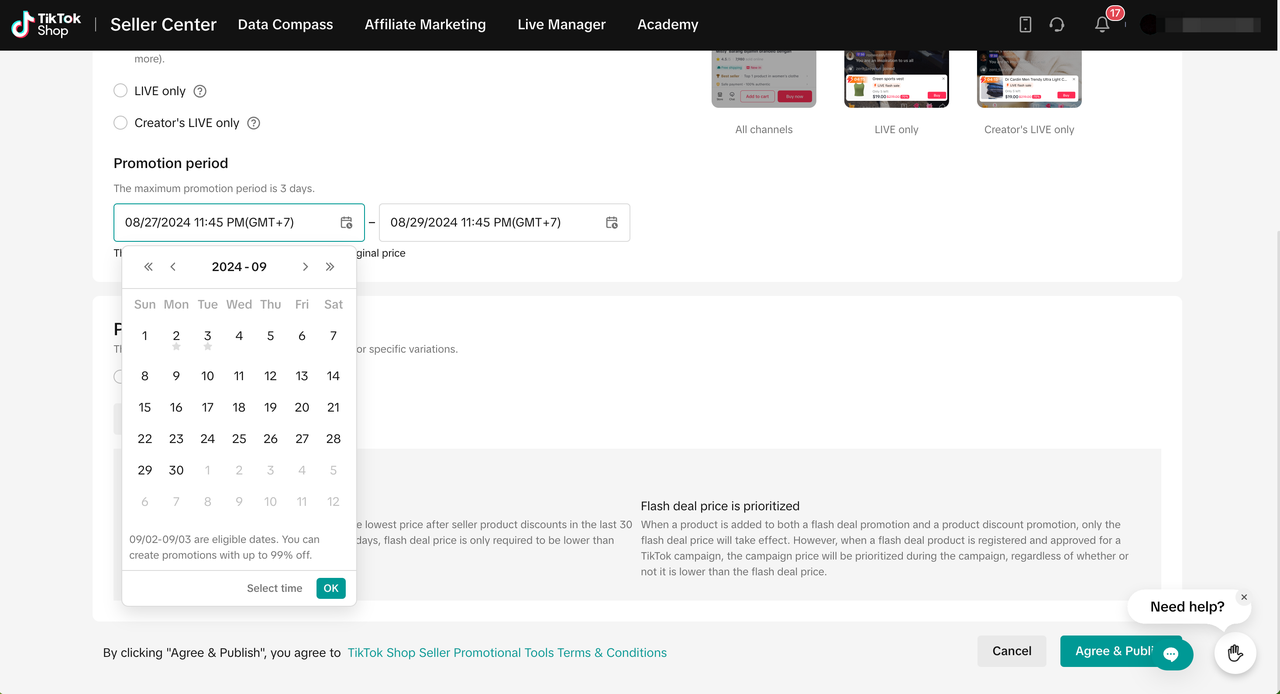This screenshot has width=1280, height=694.
Task: Click the help icon beside LIVE only
Action: point(200,91)
